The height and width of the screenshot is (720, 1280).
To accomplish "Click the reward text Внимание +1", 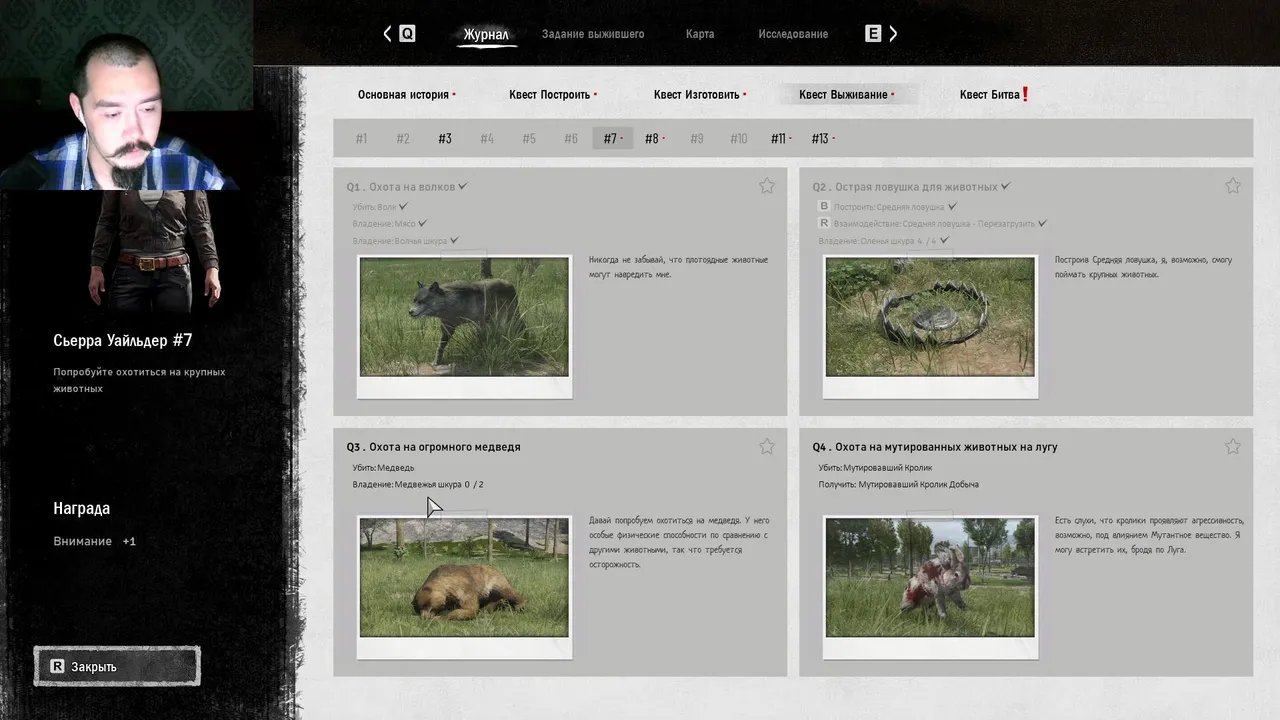I will 94,542.
